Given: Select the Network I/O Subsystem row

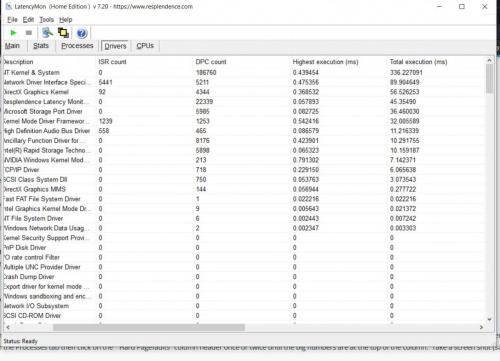Looking at the screenshot, I should (x=244, y=306).
